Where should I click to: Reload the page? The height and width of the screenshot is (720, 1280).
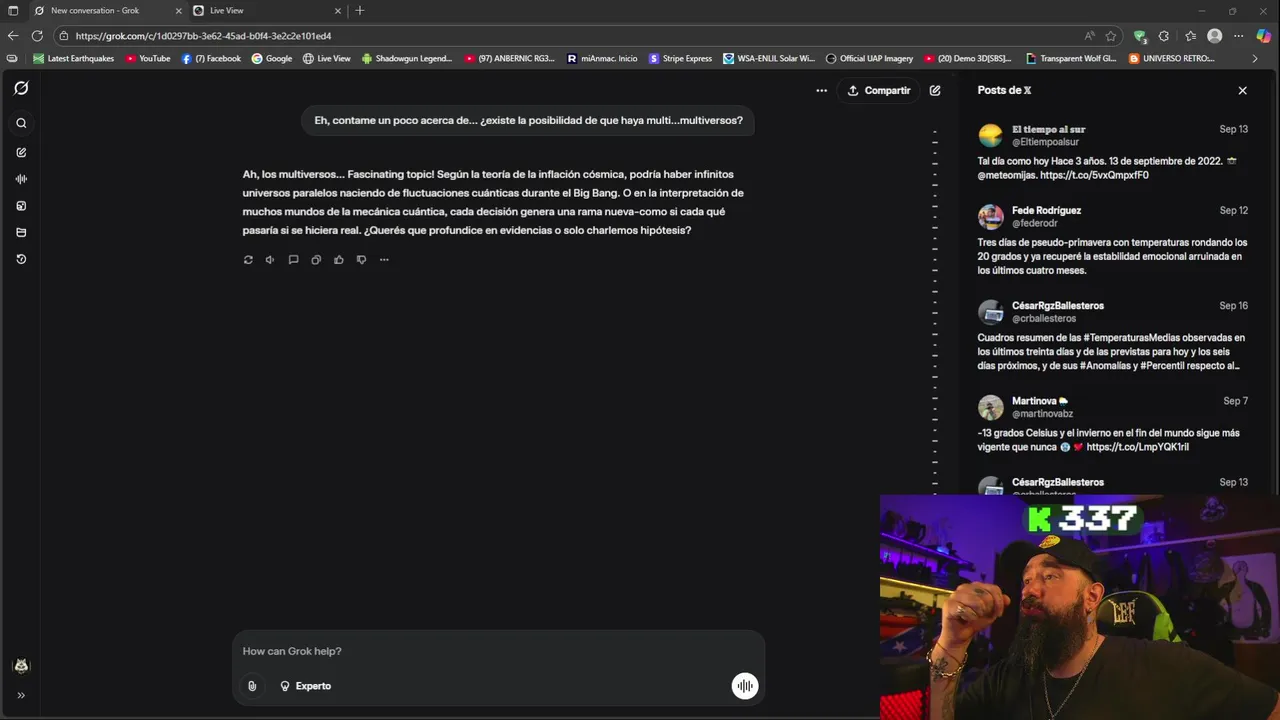tap(37, 36)
